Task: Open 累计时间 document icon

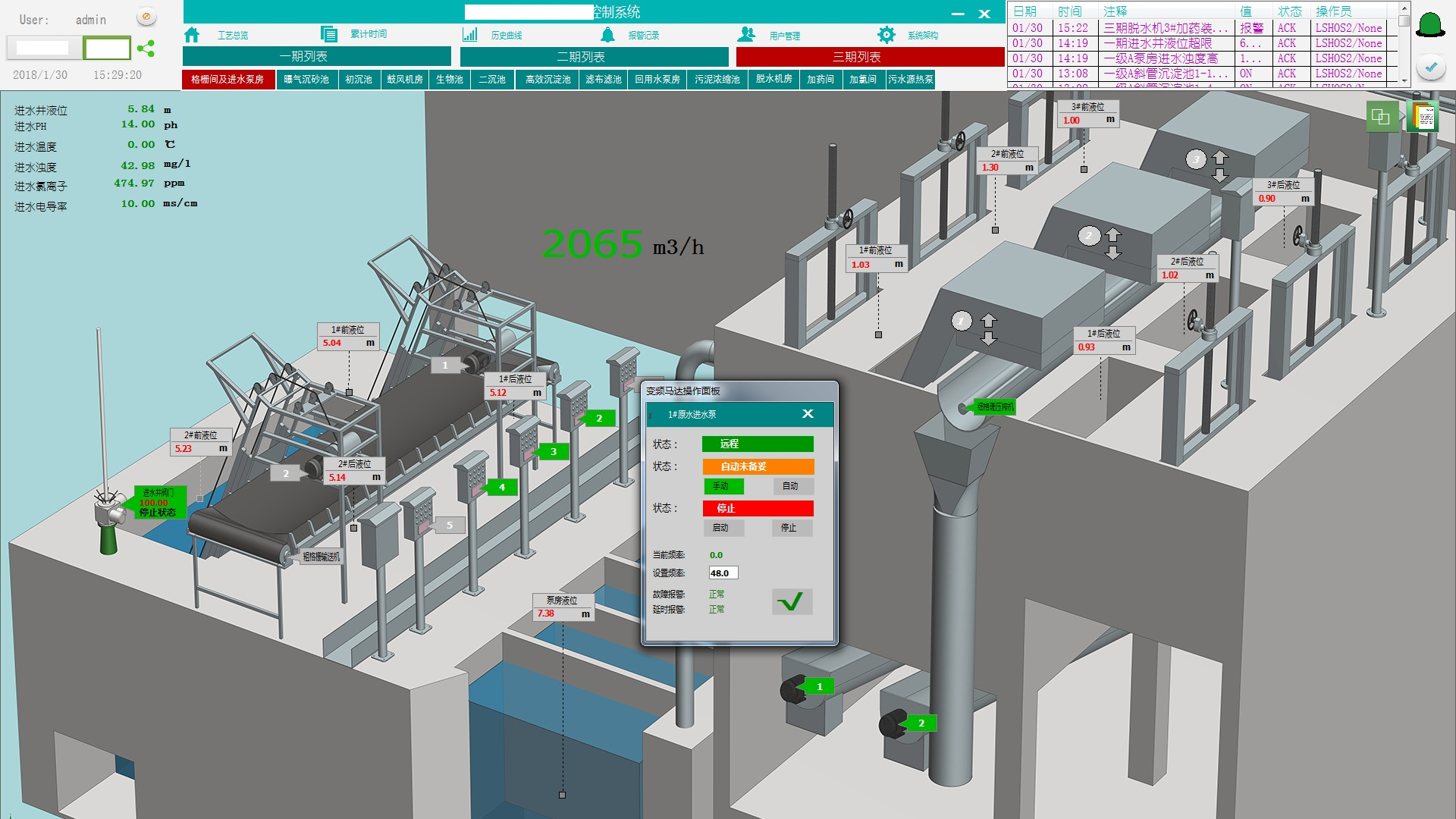Action: [328, 34]
